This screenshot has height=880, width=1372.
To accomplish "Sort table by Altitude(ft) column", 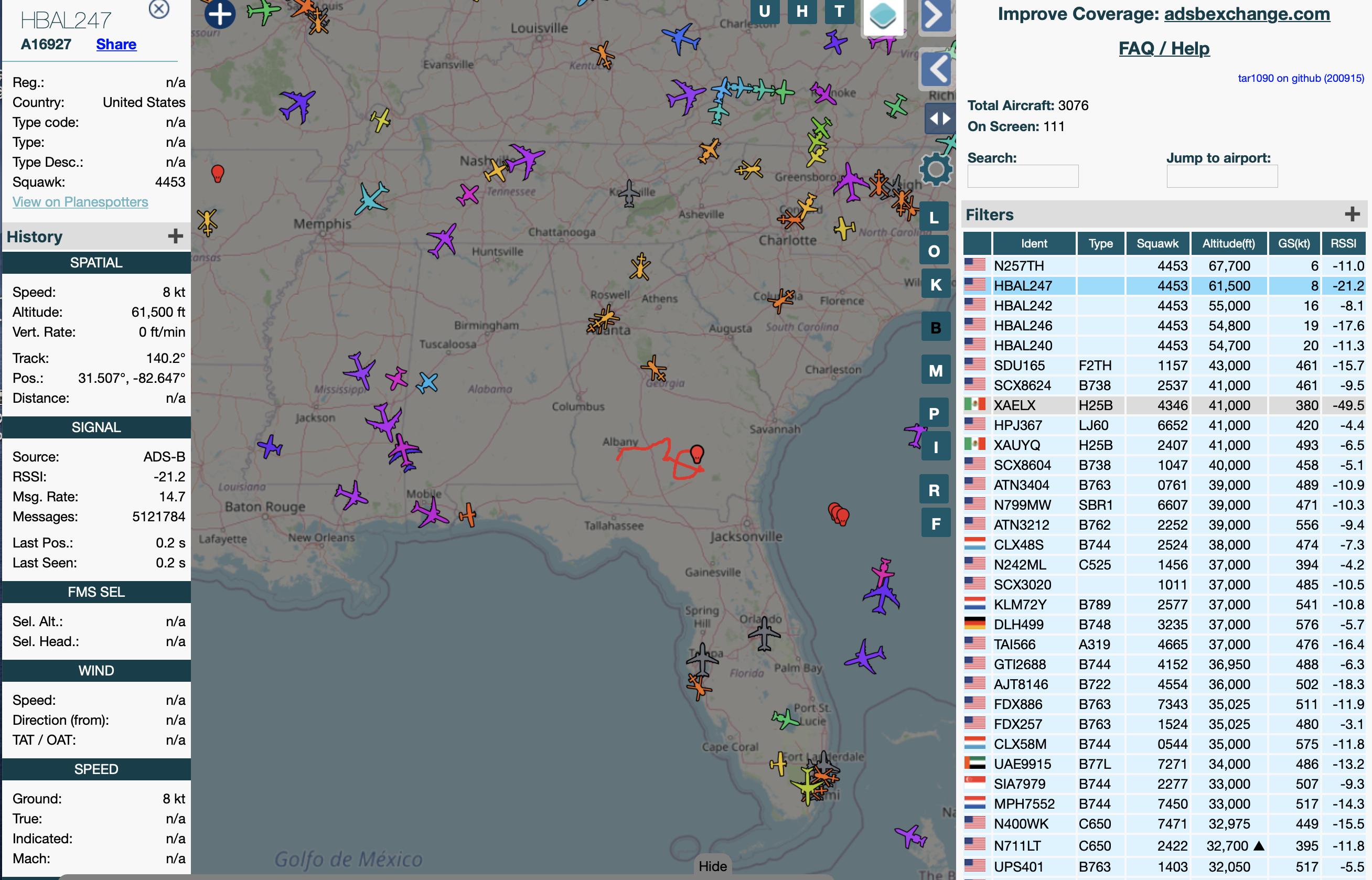I will (x=1229, y=243).
